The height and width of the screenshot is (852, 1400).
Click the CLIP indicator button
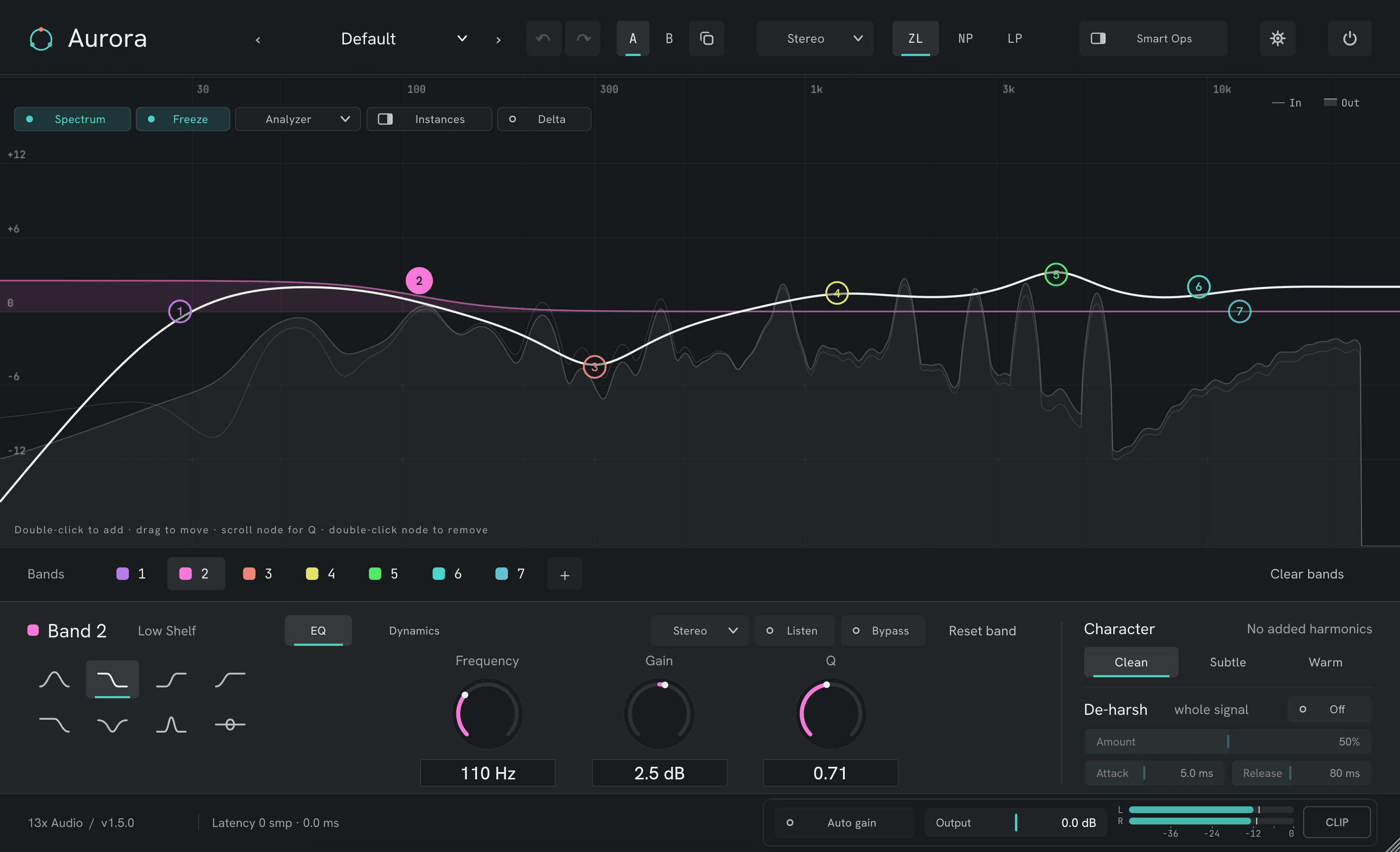[1336, 823]
